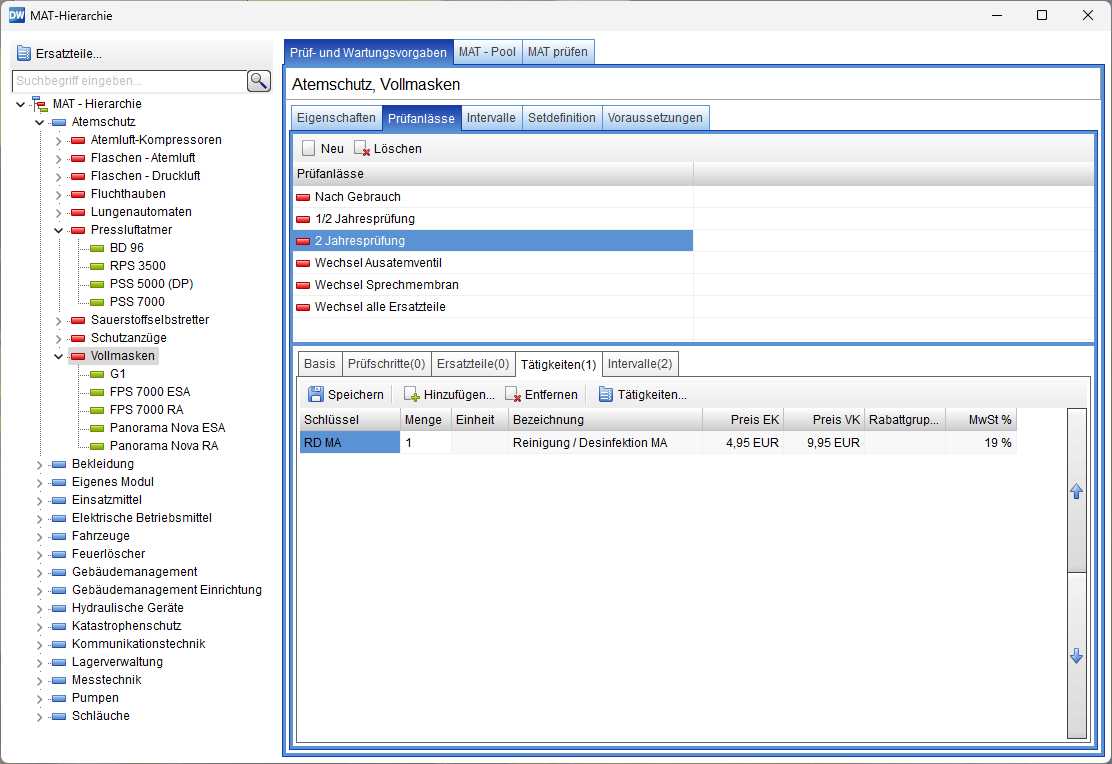1112x764 pixels.
Task: Click the Suchbegriff search input field
Action: pyautogui.click(x=128, y=81)
